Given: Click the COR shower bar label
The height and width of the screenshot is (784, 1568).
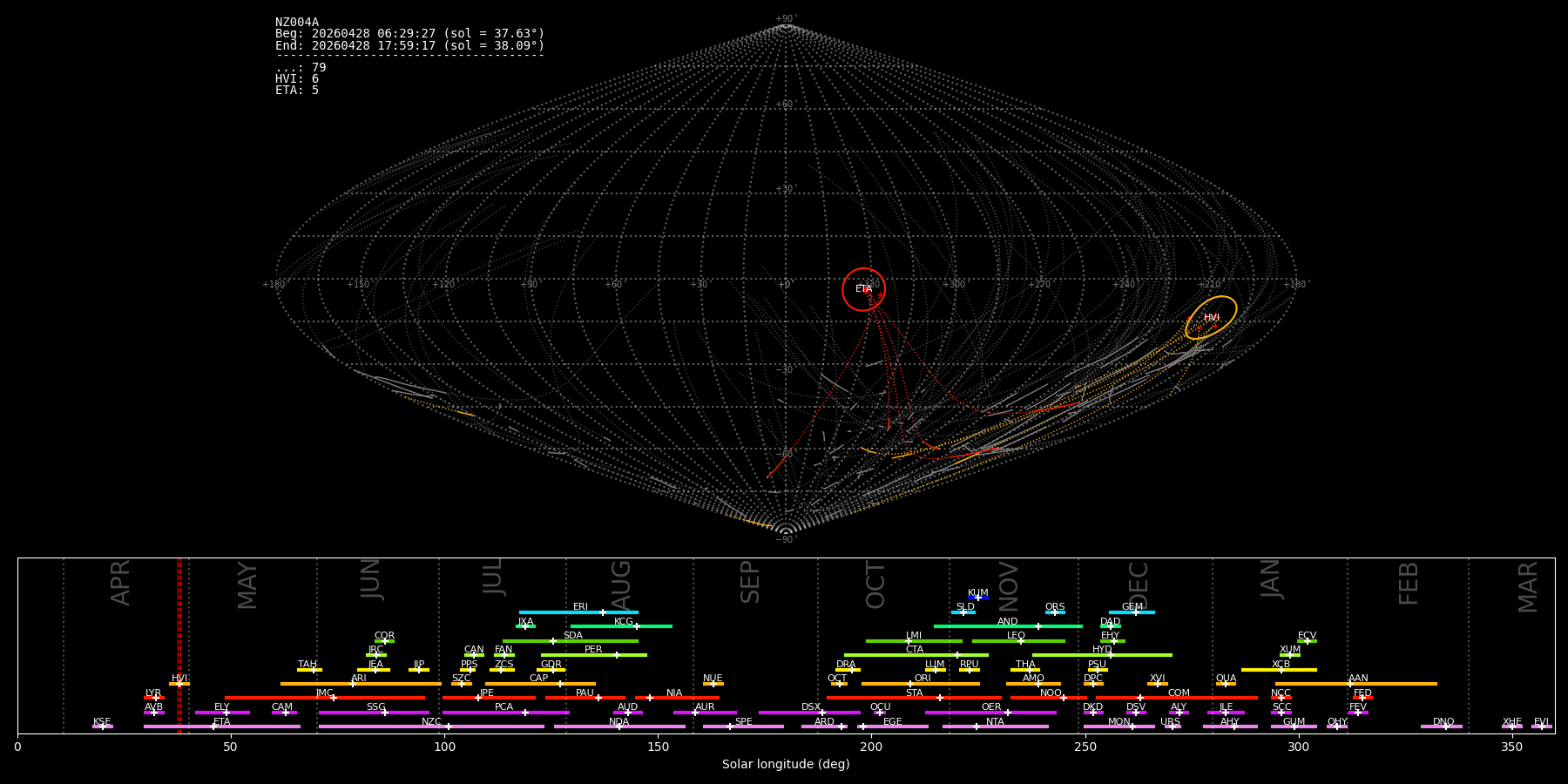Looking at the screenshot, I should 384,636.
